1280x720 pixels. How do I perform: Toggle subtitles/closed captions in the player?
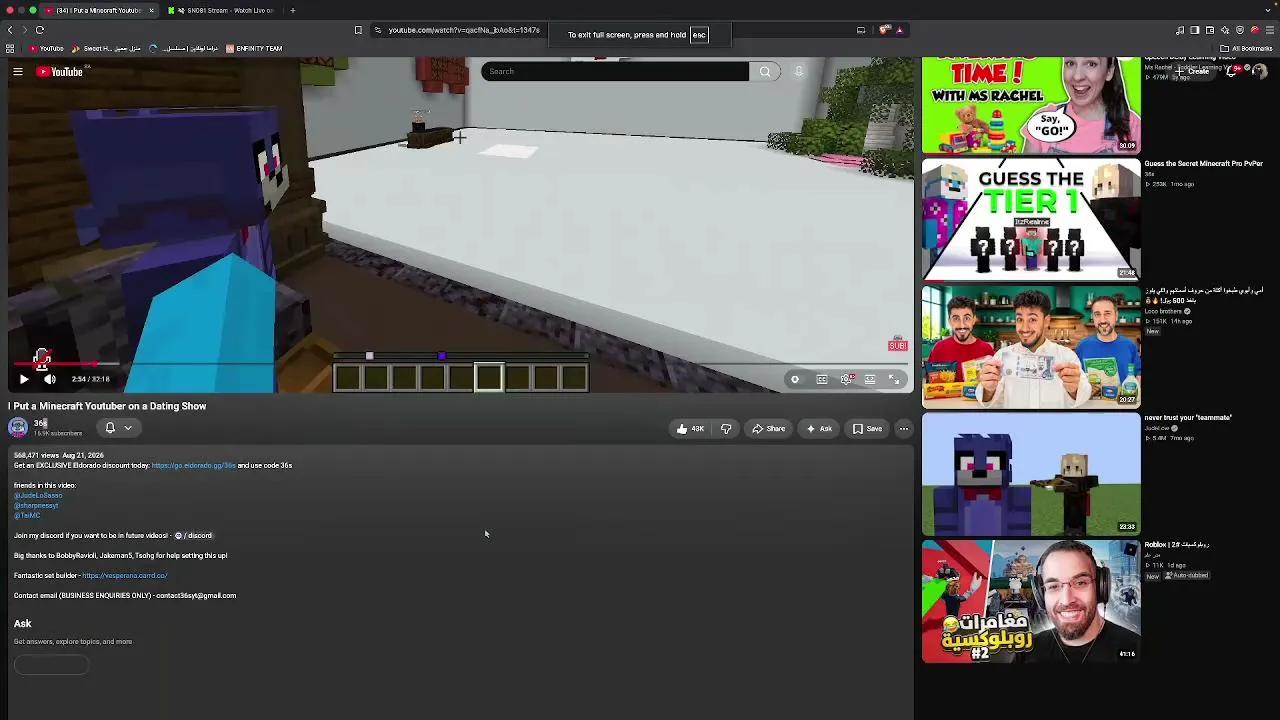coord(822,379)
